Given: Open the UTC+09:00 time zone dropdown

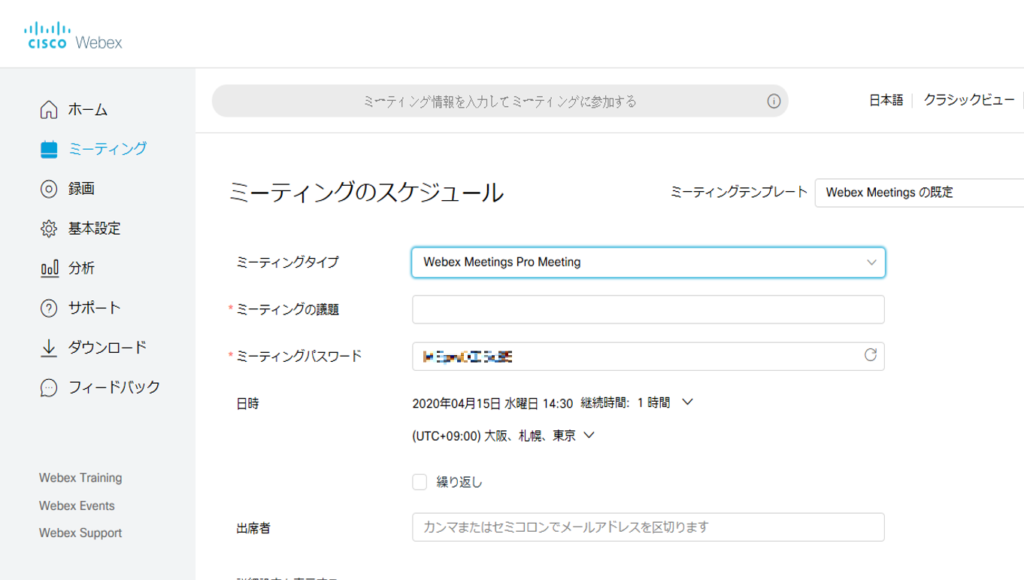Looking at the screenshot, I should tap(589, 435).
